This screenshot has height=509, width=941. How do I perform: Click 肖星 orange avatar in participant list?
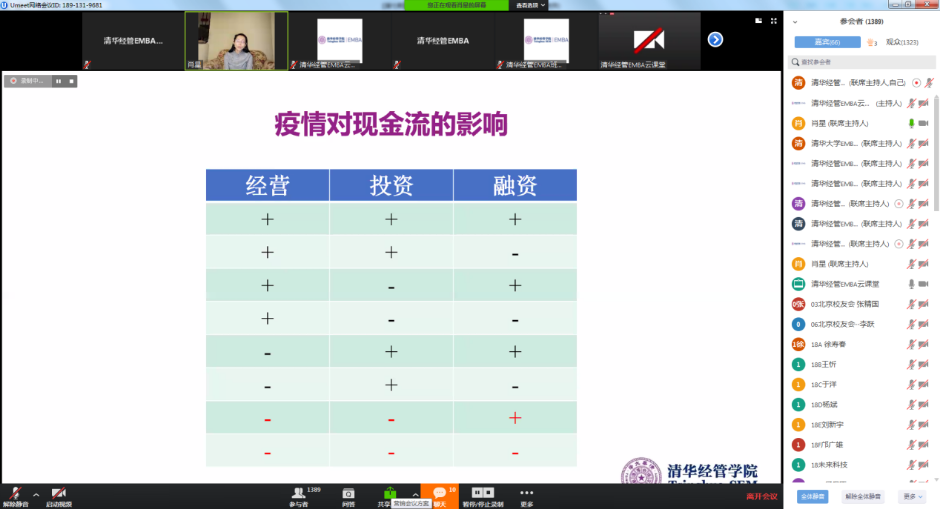[x=798, y=123]
